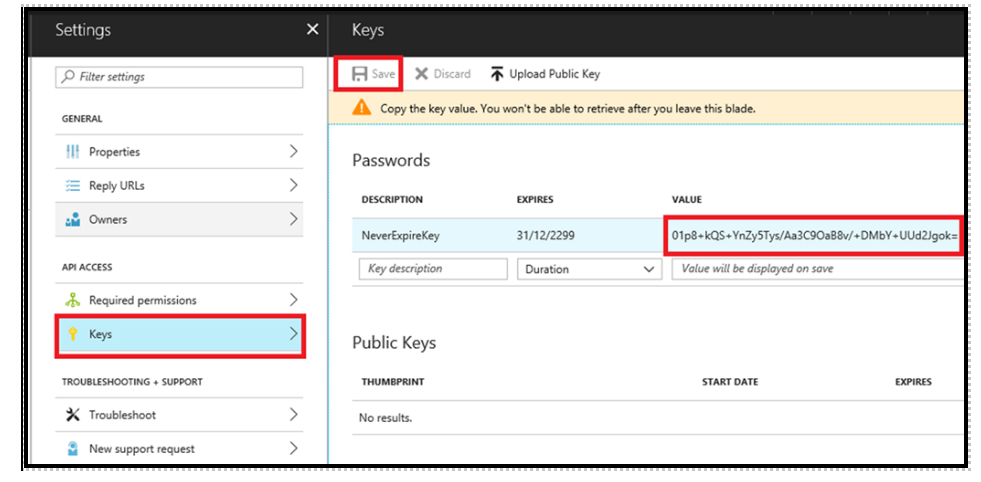Image resolution: width=981 pixels, height=482 pixels.
Task: Click TROUBLESHOOTING + SUPPORT section label
Action: pyautogui.click(x=132, y=382)
